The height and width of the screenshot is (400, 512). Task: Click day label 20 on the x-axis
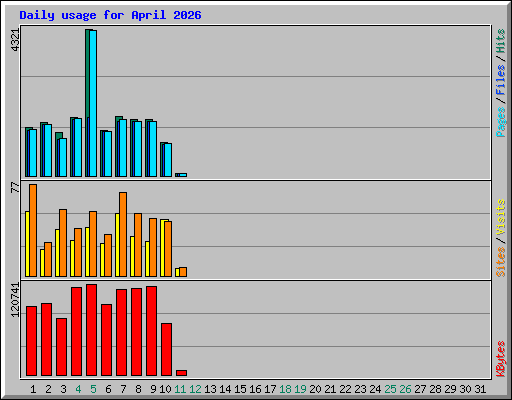tap(315, 389)
